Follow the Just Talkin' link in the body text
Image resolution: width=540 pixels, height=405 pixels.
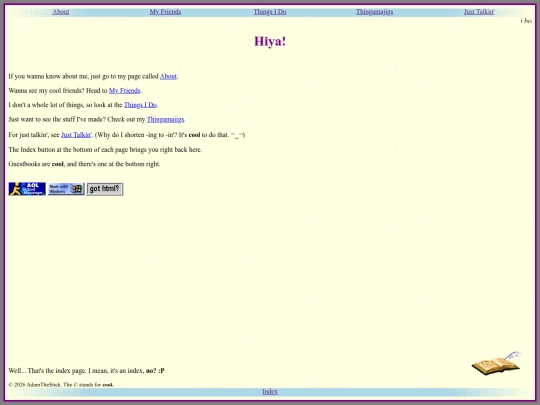(x=76, y=135)
